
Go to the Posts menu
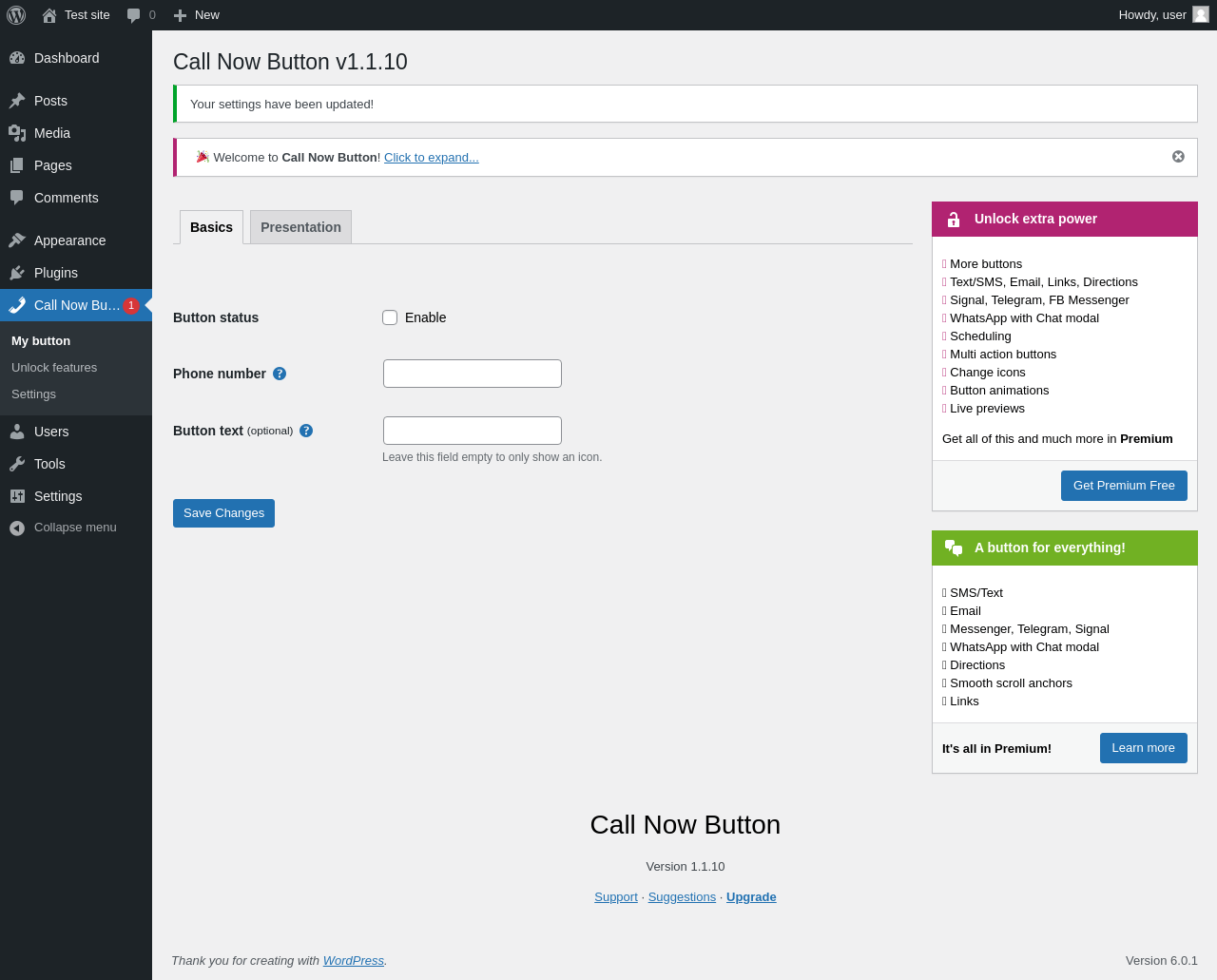pyautogui.click(x=50, y=101)
